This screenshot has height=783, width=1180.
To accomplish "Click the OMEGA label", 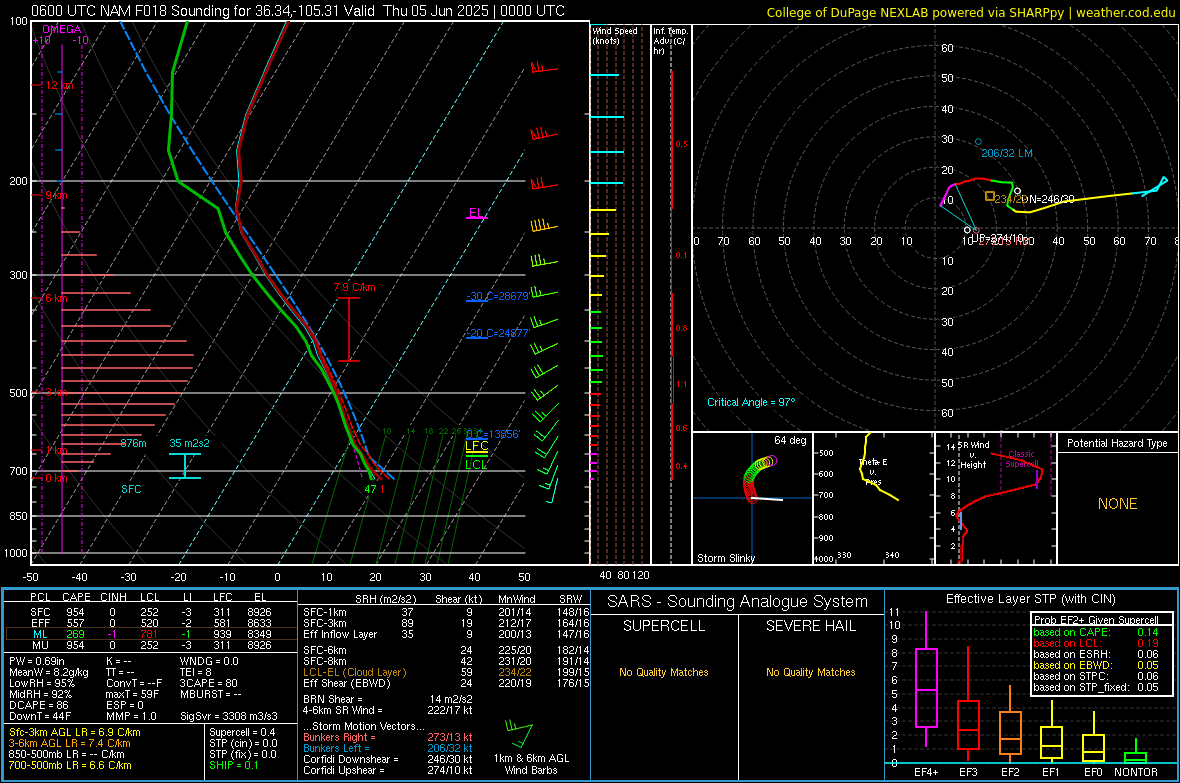I will coord(62,29).
